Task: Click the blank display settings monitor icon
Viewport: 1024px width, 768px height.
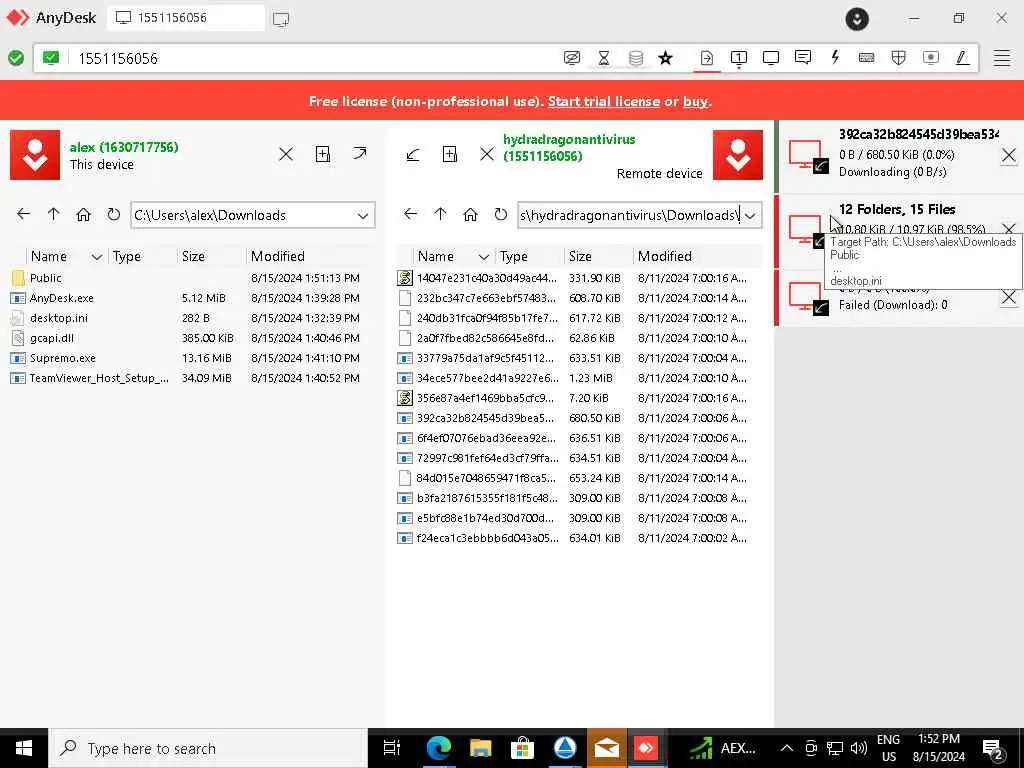Action: pos(771,58)
